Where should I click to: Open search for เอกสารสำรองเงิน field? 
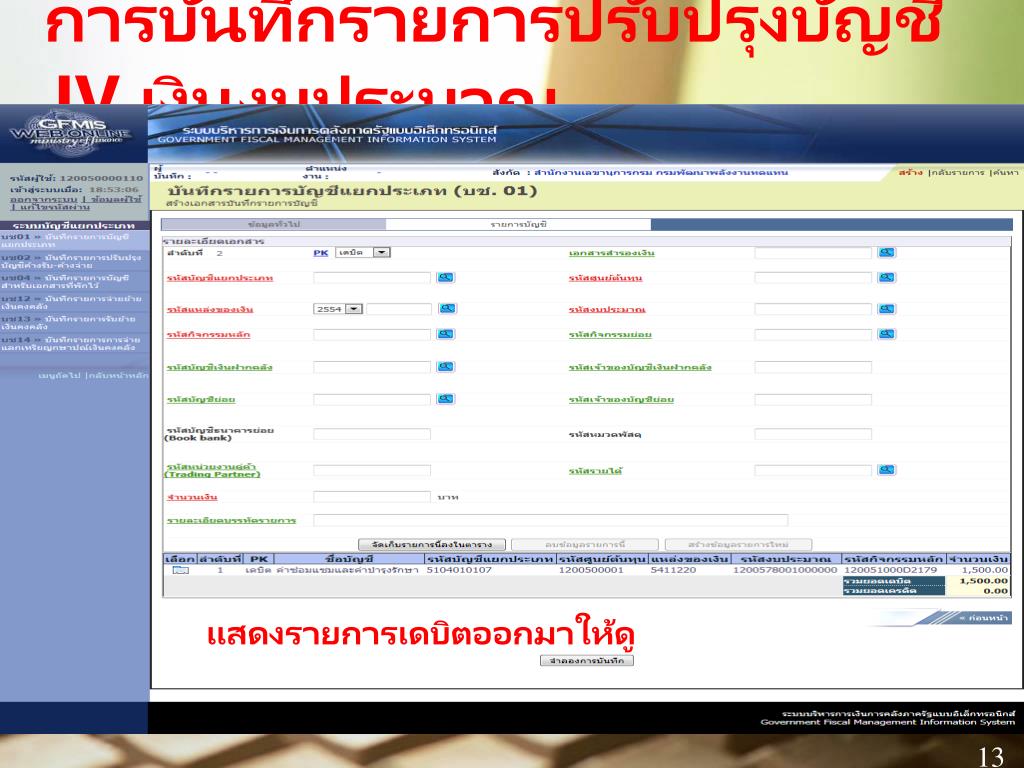tap(887, 253)
